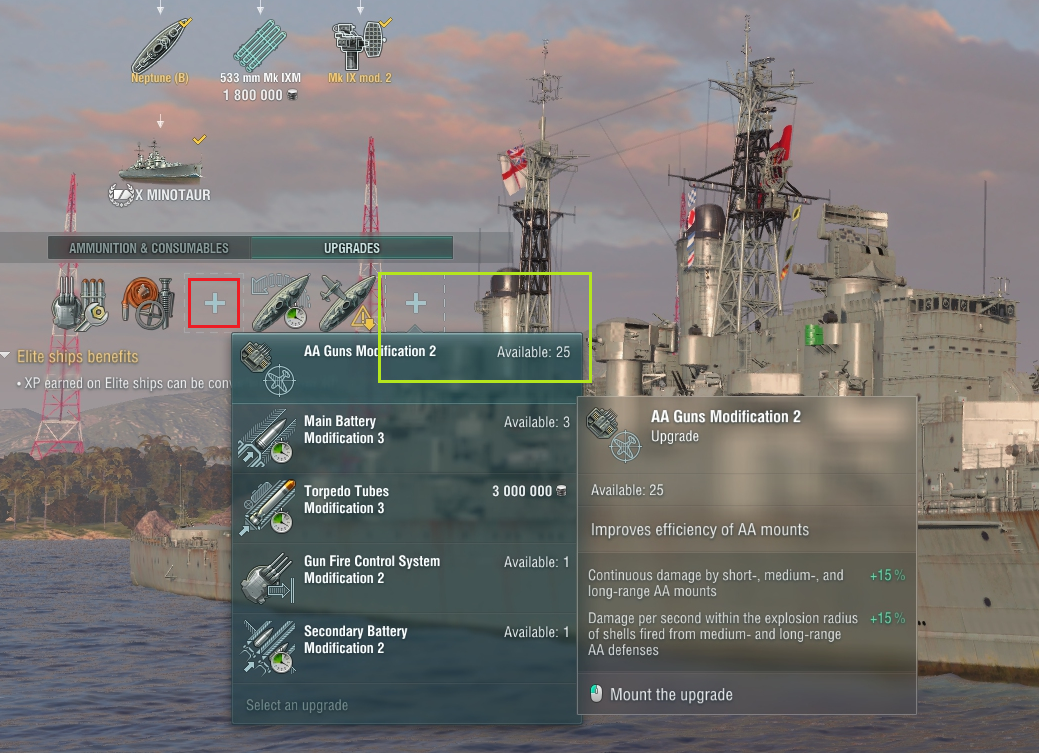The image size is (1039, 753).
Task: Choose Main Battery Modification 3 upgrade
Action: pos(406,438)
